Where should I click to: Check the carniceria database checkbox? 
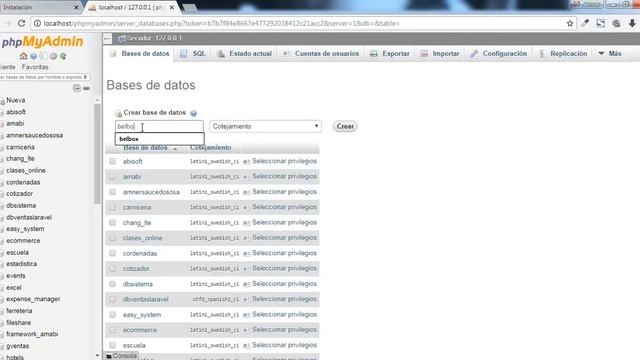tap(113, 207)
